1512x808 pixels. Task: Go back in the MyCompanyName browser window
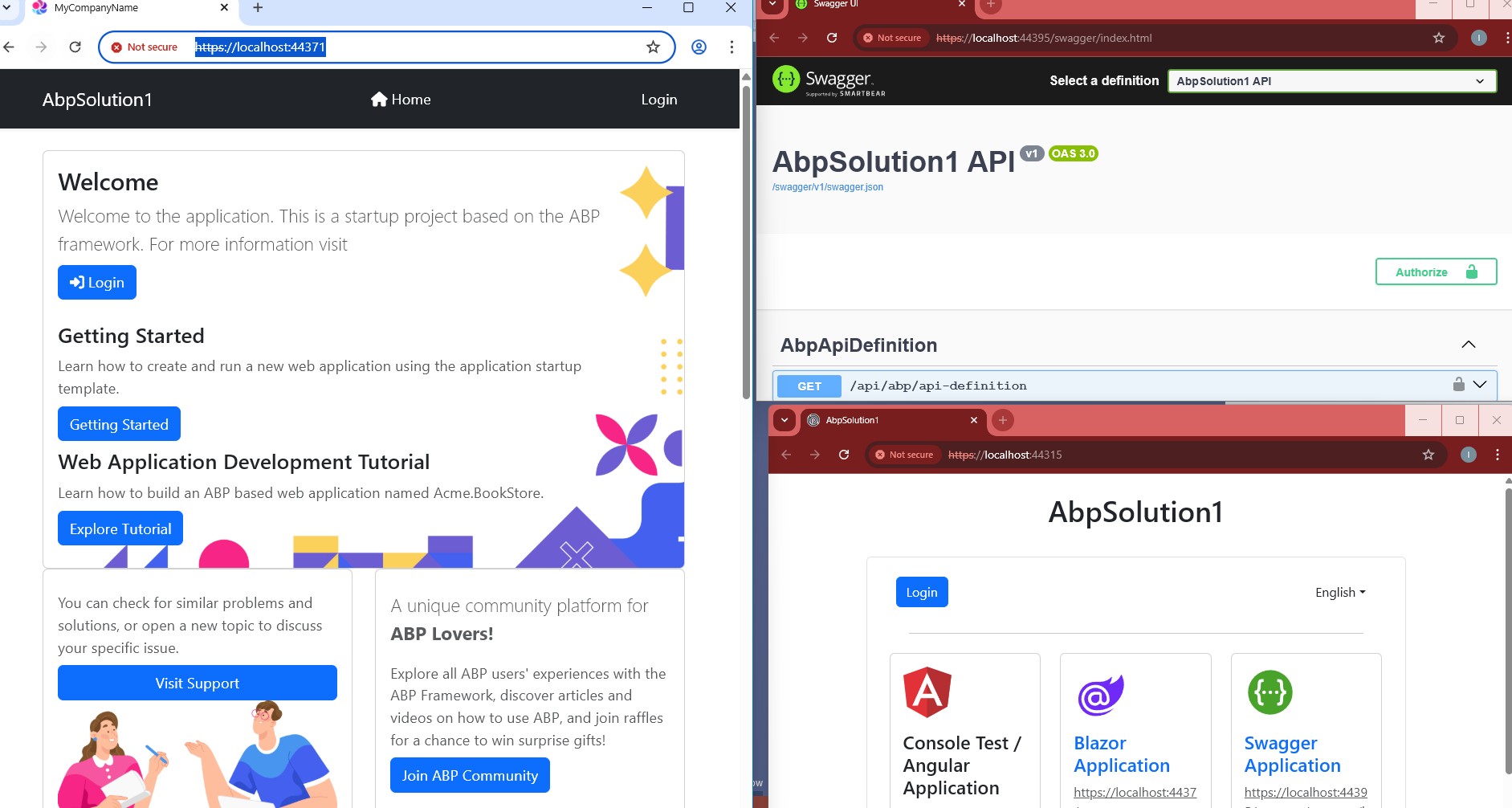coord(9,47)
